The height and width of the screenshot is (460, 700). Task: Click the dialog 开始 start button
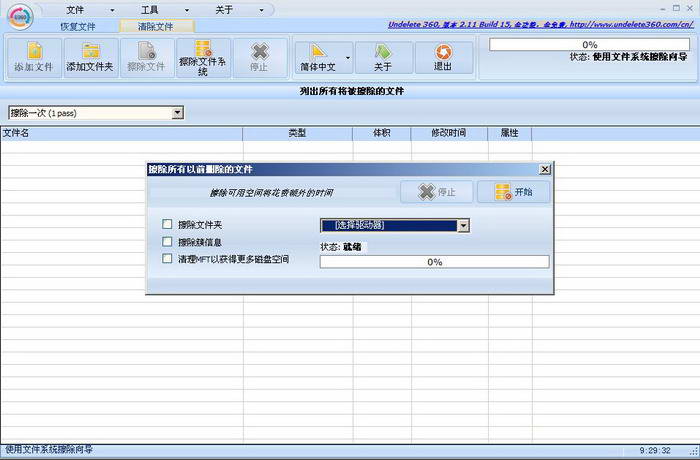click(x=513, y=192)
